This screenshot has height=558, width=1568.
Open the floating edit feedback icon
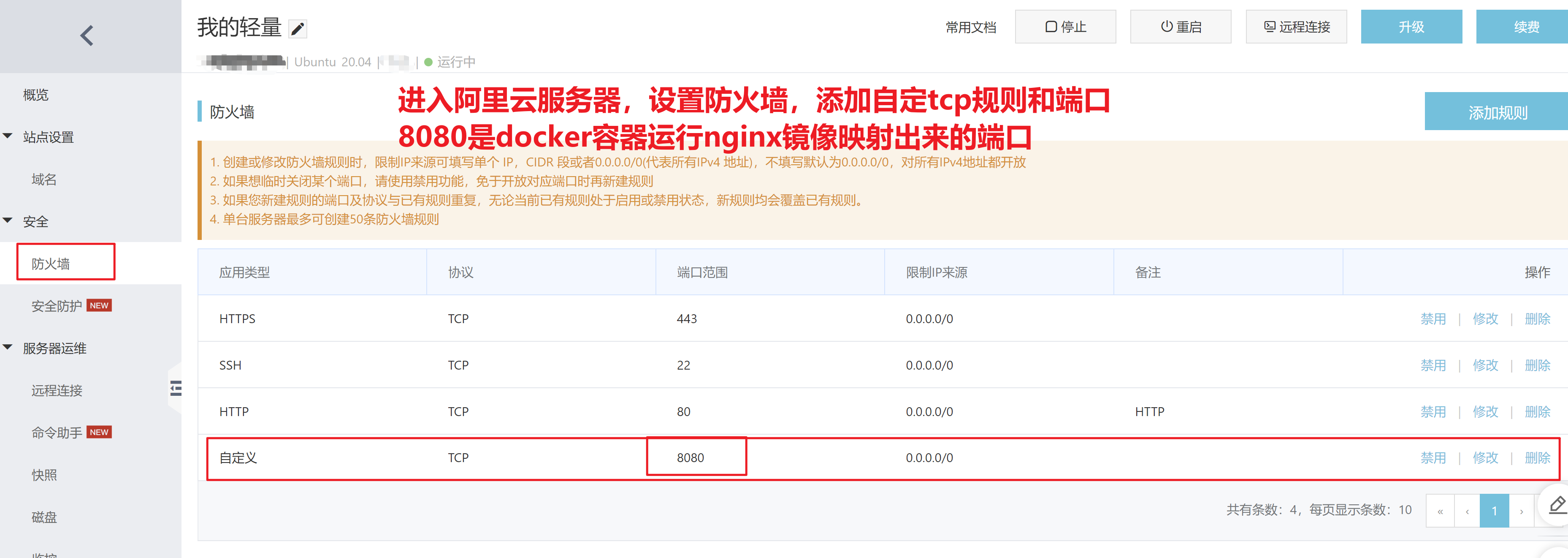tap(1557, 506)
